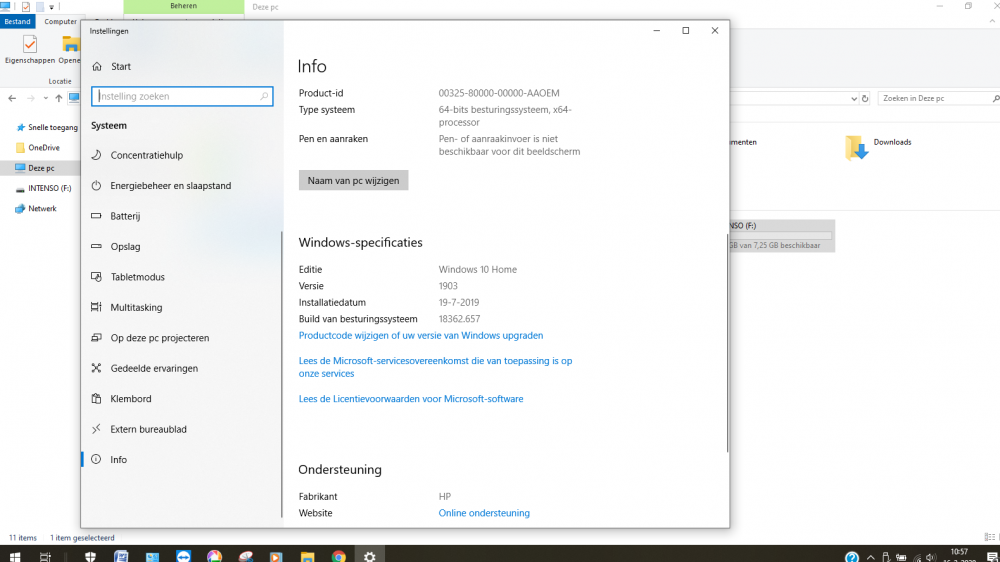
Task: Open the volume control in system tray
Action: coord(932,558)
